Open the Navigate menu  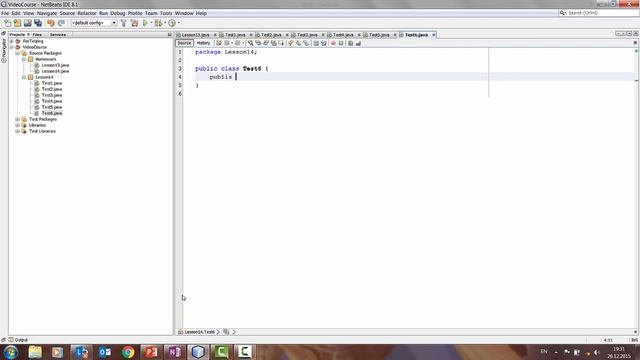coord(47,13)
